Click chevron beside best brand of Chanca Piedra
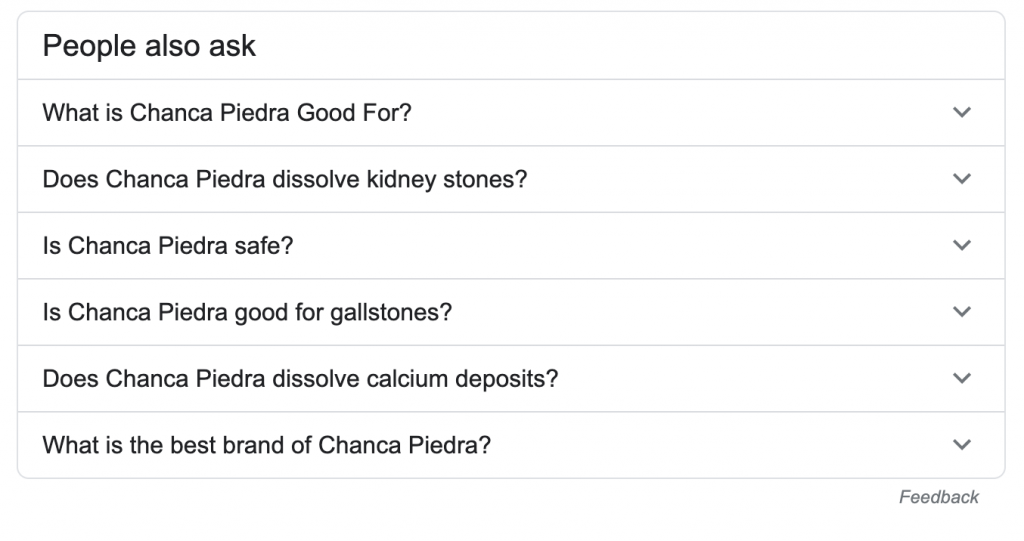 point(961,445)
